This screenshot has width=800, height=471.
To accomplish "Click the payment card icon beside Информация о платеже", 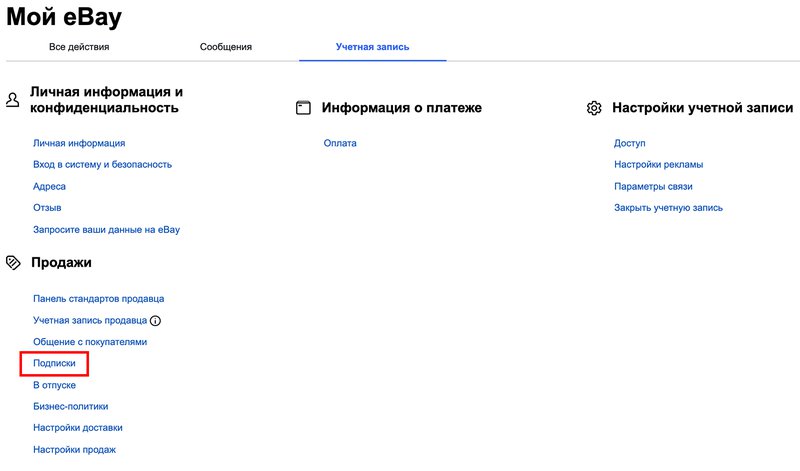I will coord(303,108).
